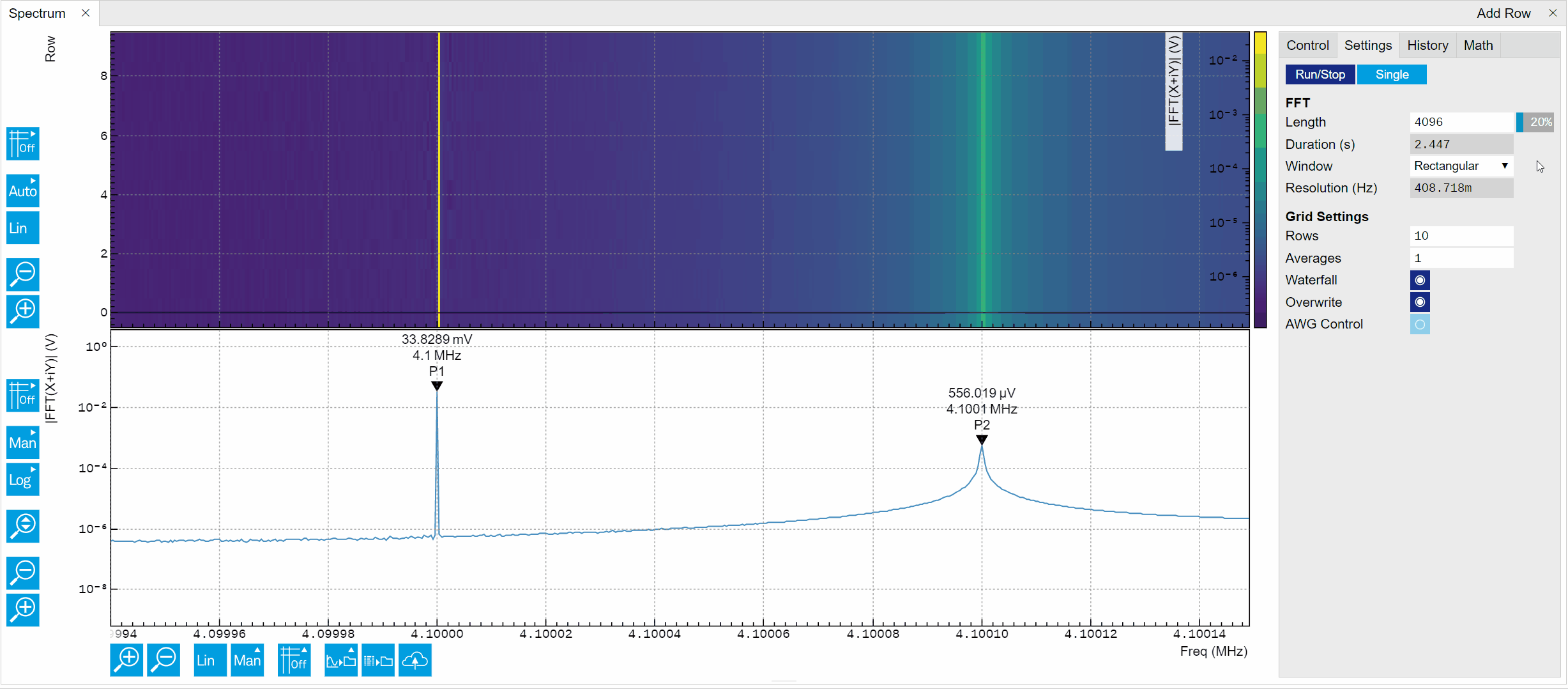Enable the AWG Control toggle

click(x=1420, y=324)
